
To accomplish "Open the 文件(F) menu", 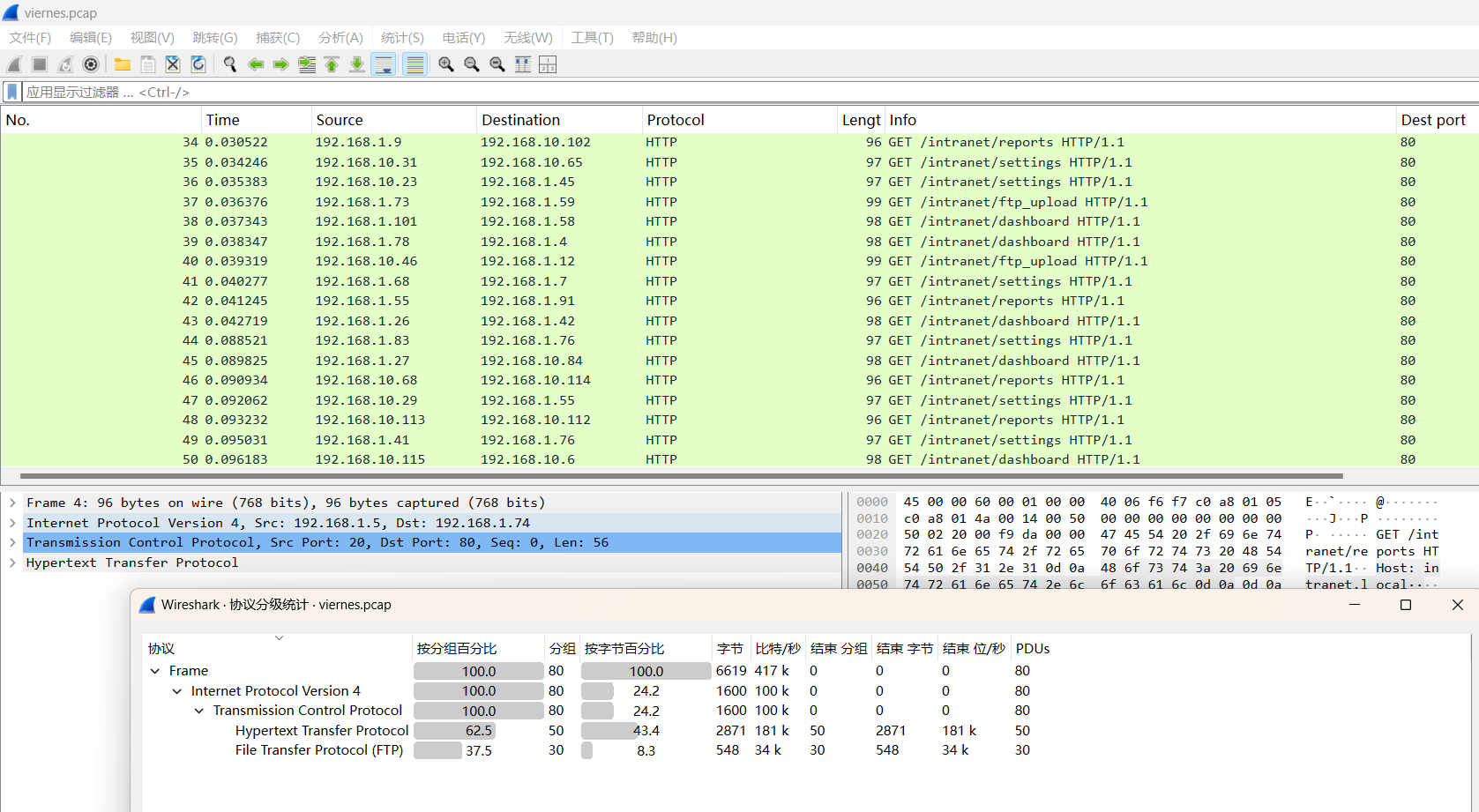I will (30, 38).
